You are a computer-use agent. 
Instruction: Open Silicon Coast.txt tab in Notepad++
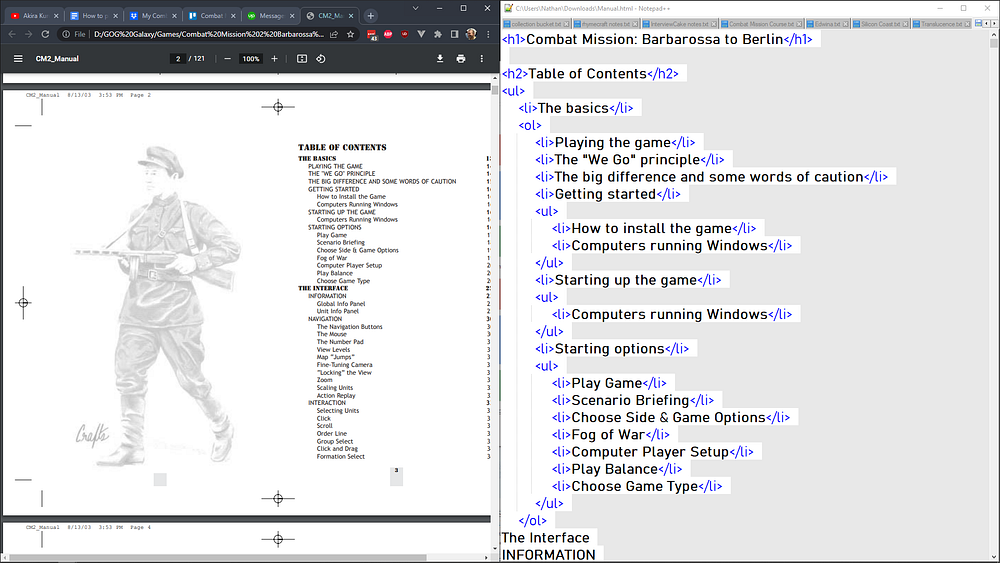[880, 24]
